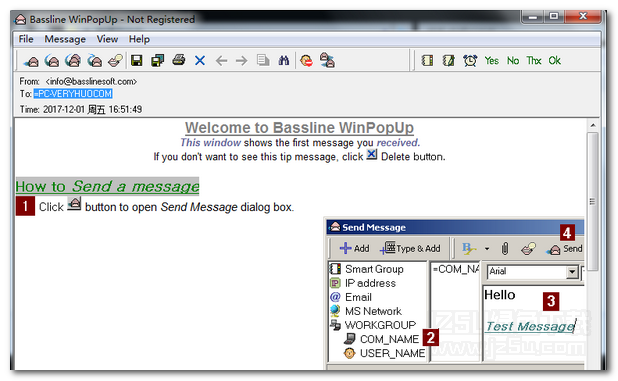Click the notebook with pencil icon
The width and height of the screenshot is (618, 381).
coord(449,61)
